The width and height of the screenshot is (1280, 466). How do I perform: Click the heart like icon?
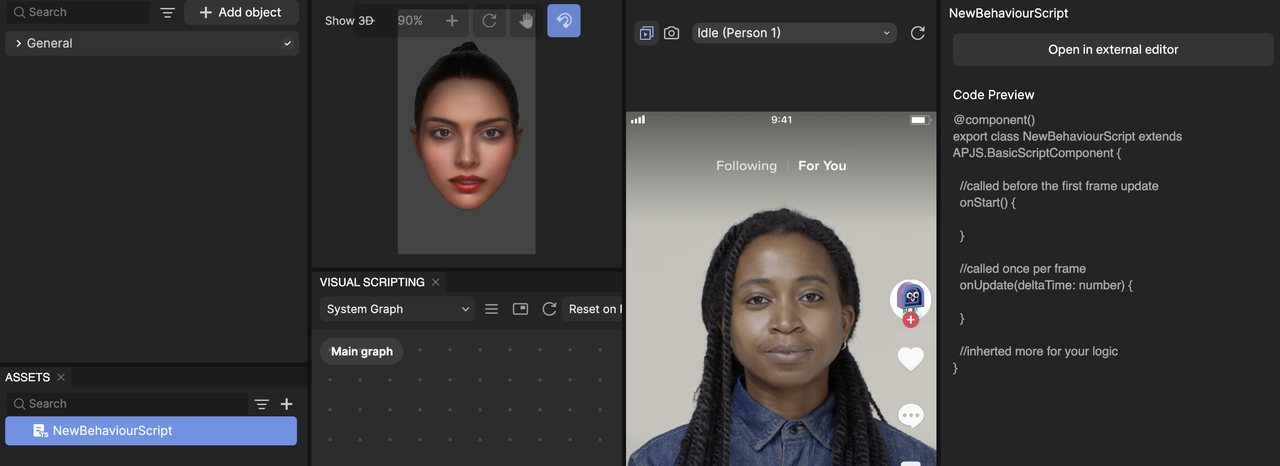pyautogui.click(x=910, y=358)
